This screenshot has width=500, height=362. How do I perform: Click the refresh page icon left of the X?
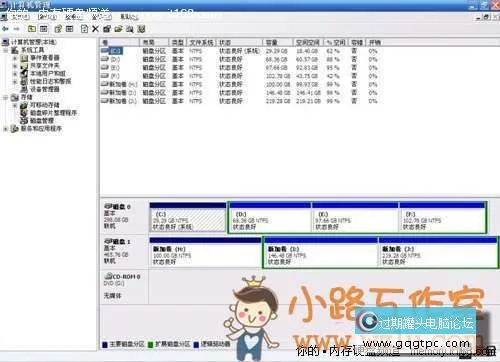coord(84,29)
